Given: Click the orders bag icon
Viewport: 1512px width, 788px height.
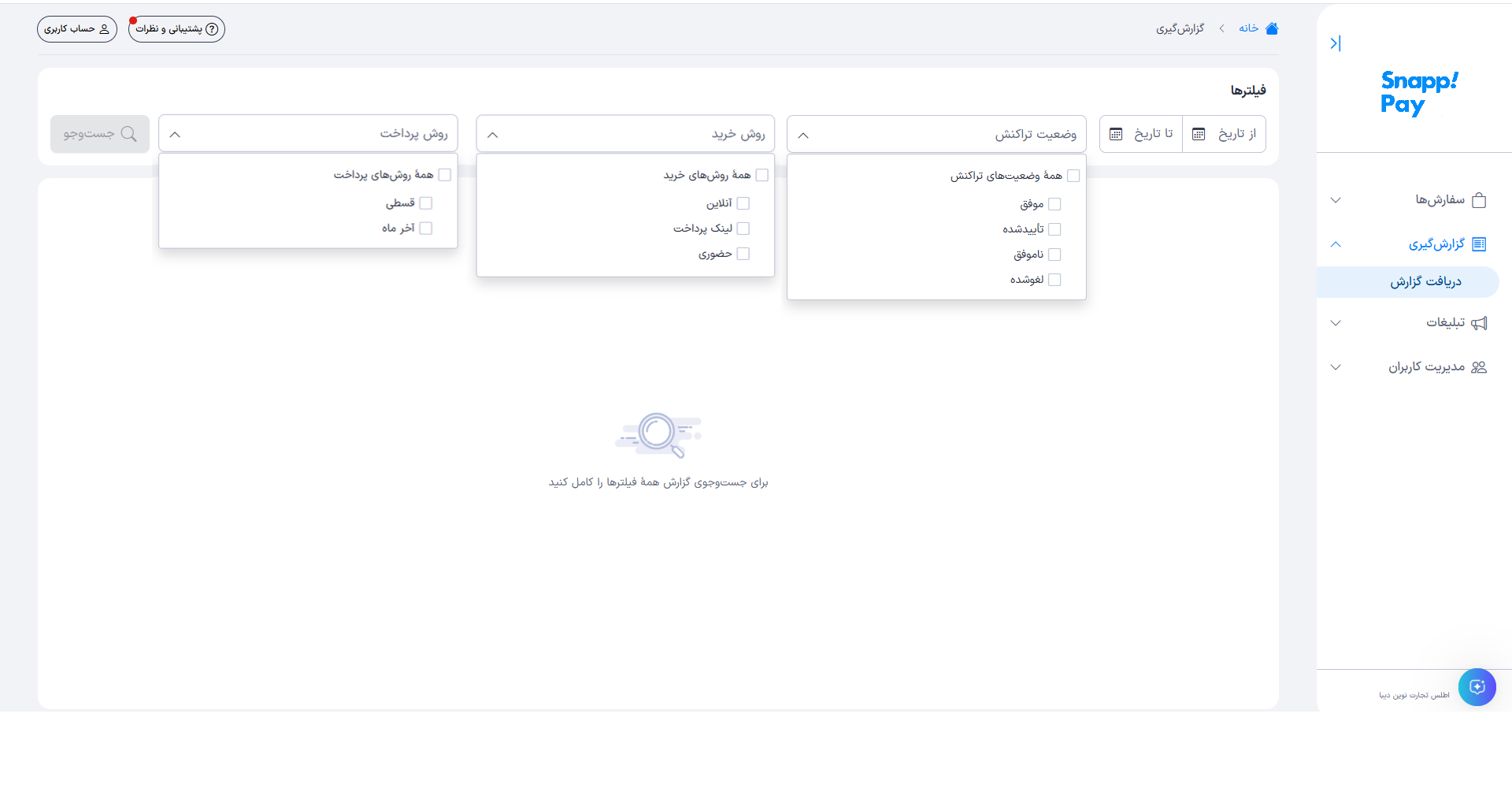Looking at the screenshot, I should pos(1479,200).
